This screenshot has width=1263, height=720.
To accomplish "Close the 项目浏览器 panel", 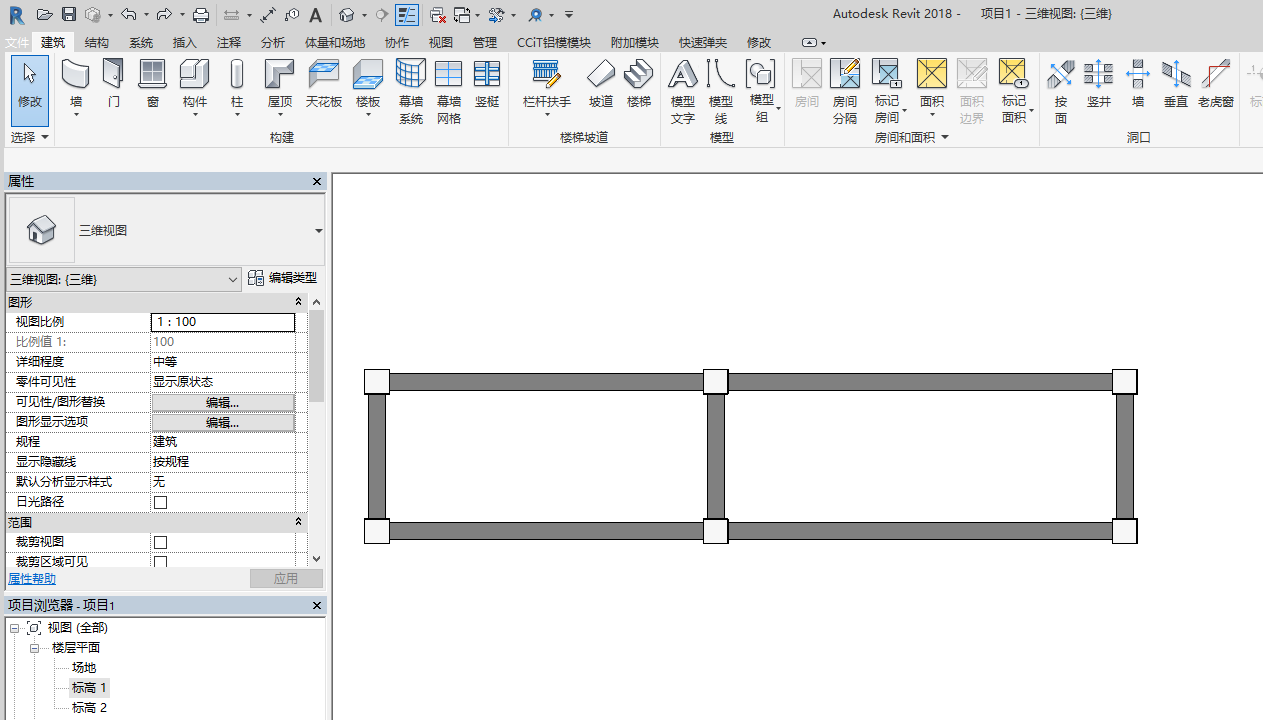I will click(x=317, y=605).
